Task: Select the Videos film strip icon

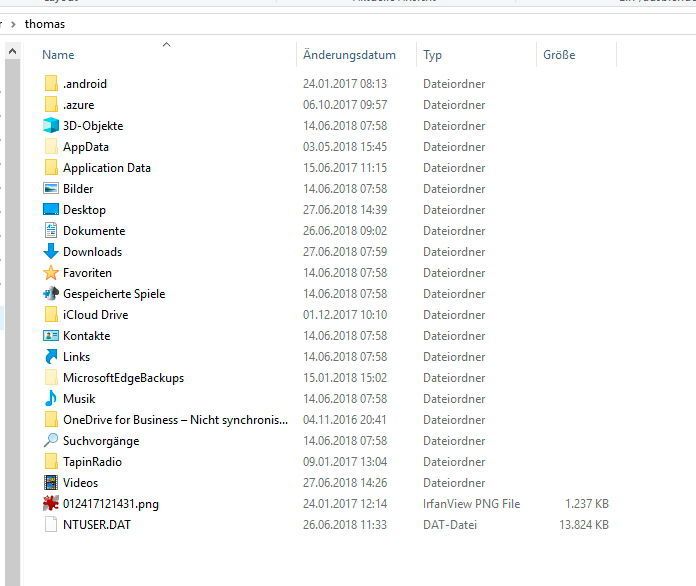Action: click(51, 483)
